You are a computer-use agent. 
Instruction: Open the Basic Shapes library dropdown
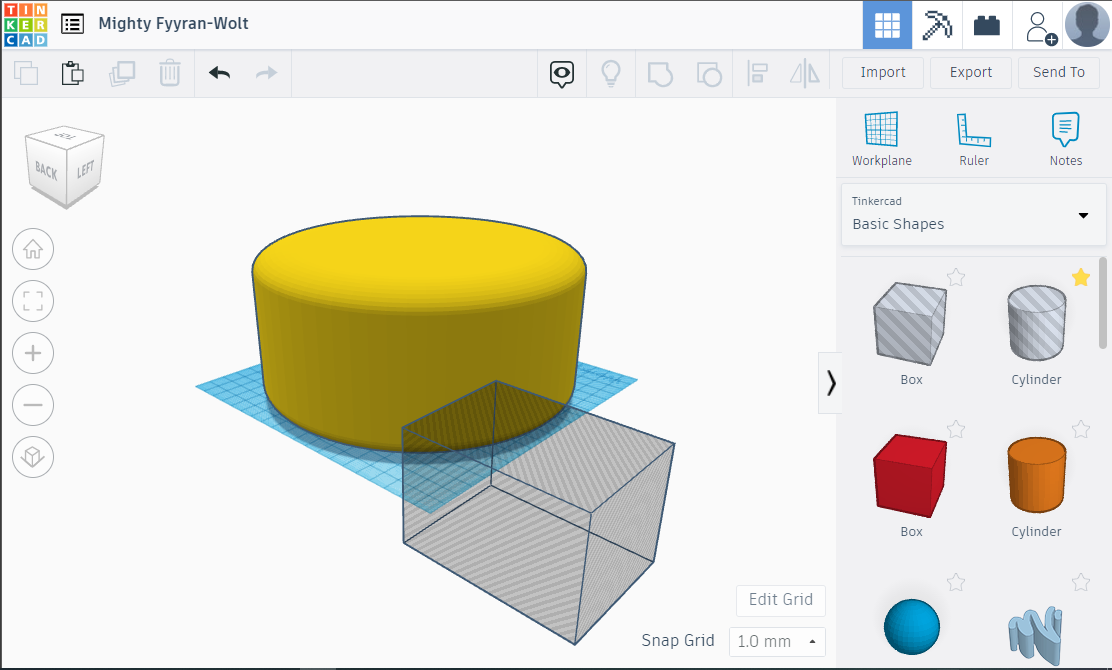(973, 215)
